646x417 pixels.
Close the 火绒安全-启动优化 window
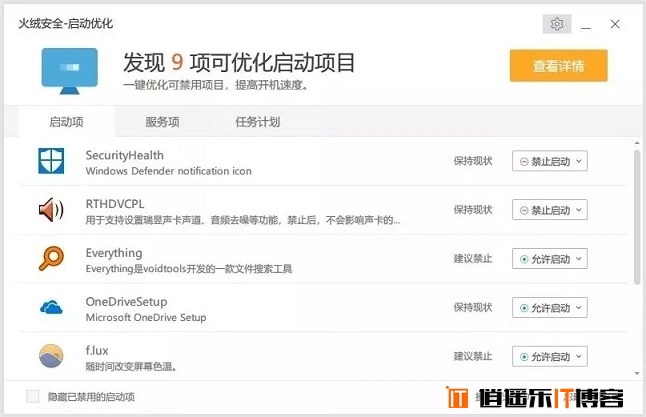click(615, 24)
